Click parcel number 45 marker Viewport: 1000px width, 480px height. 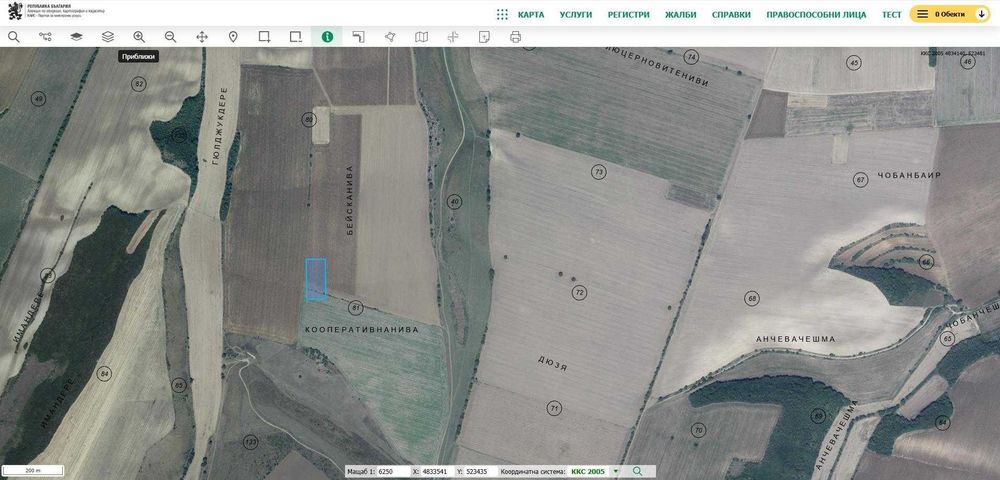point(854,62)
